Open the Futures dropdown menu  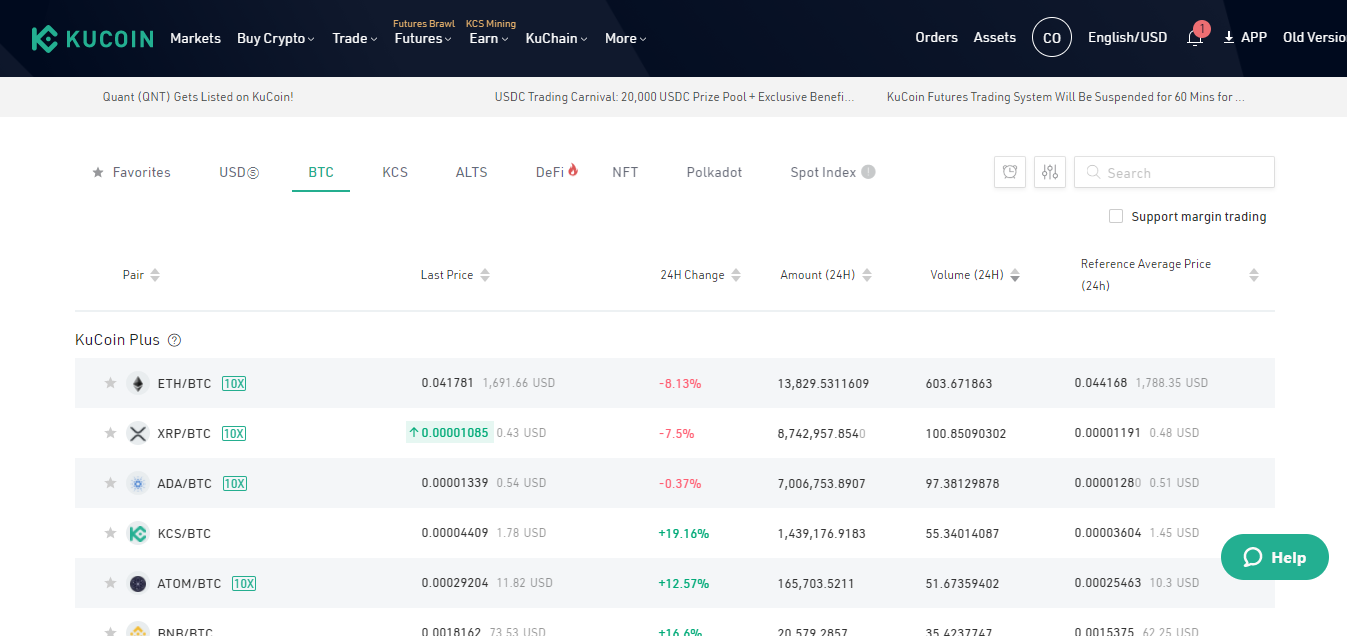click(423, 38)
